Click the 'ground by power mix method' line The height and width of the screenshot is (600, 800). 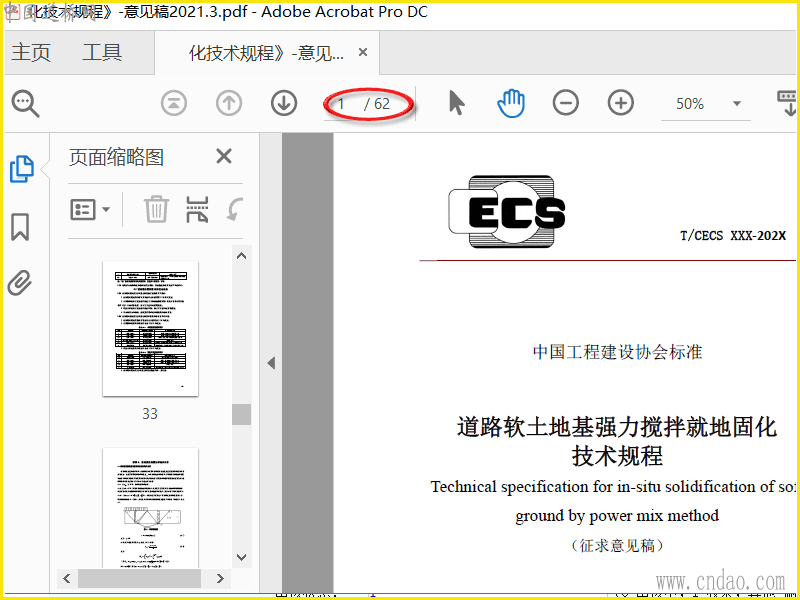coord(617,516)
